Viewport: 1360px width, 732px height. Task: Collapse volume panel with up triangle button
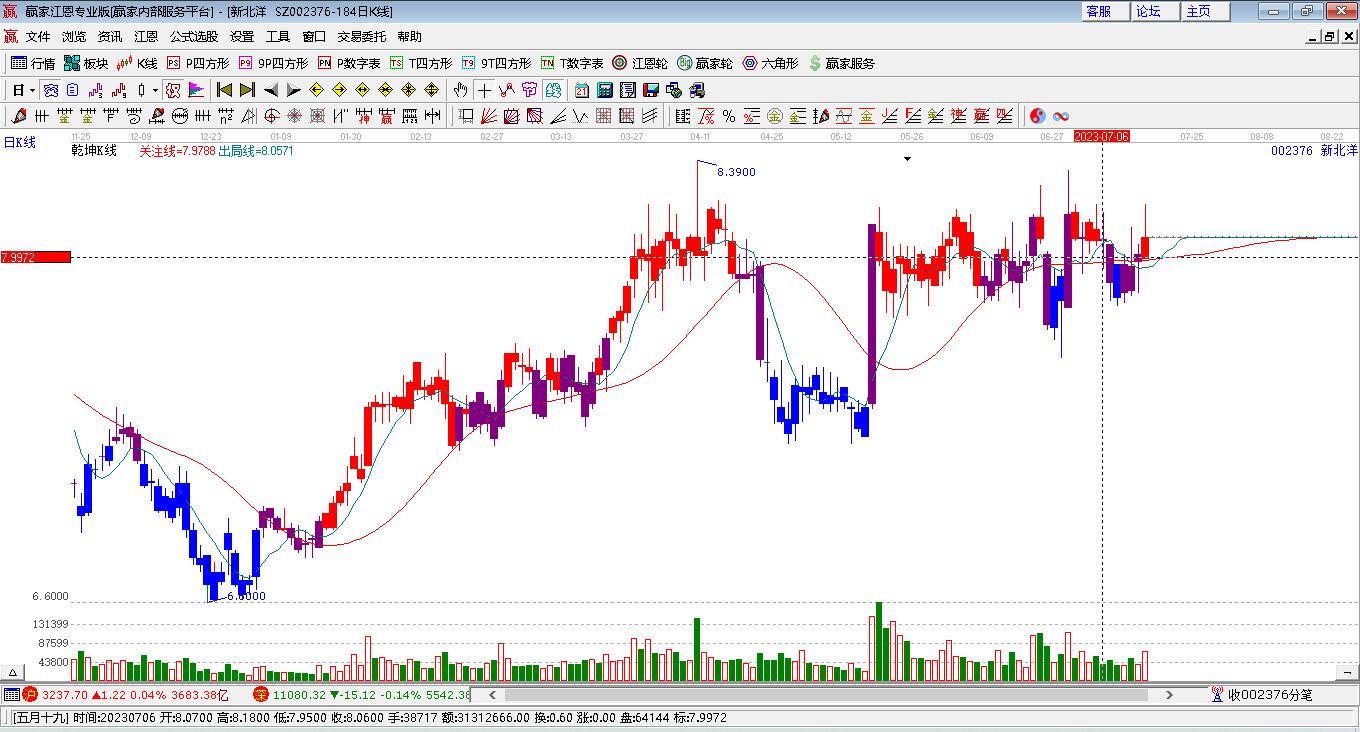pyautogui.click(x=14, y=672)
